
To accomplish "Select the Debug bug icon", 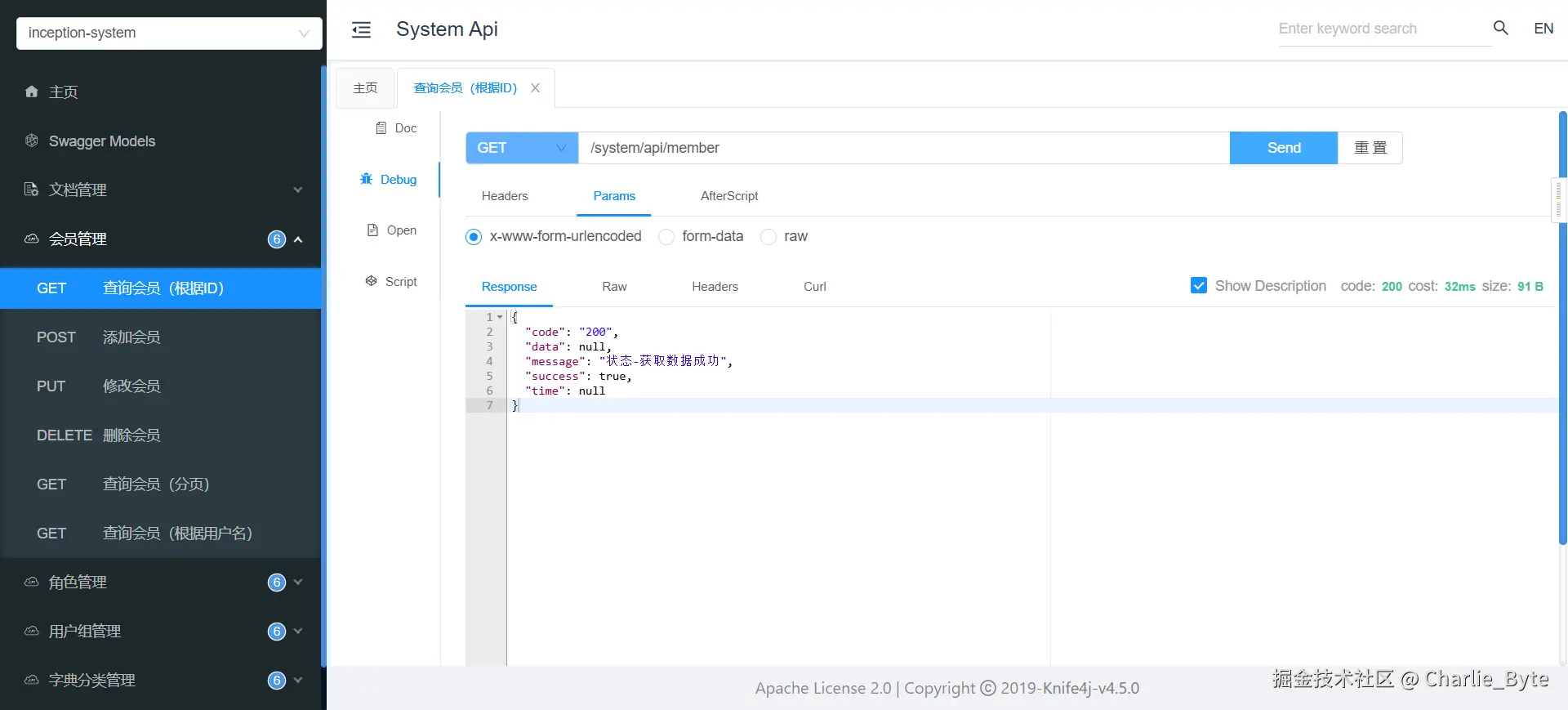I will coord(367,179).
